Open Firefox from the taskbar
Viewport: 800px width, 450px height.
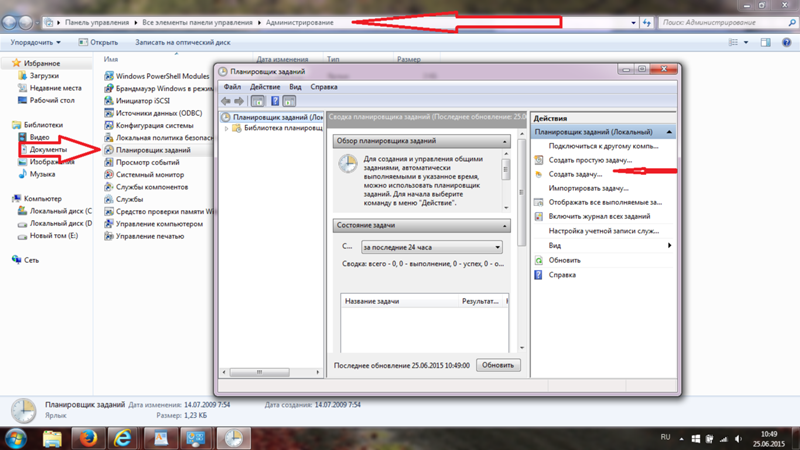click(x=87, y=438)
